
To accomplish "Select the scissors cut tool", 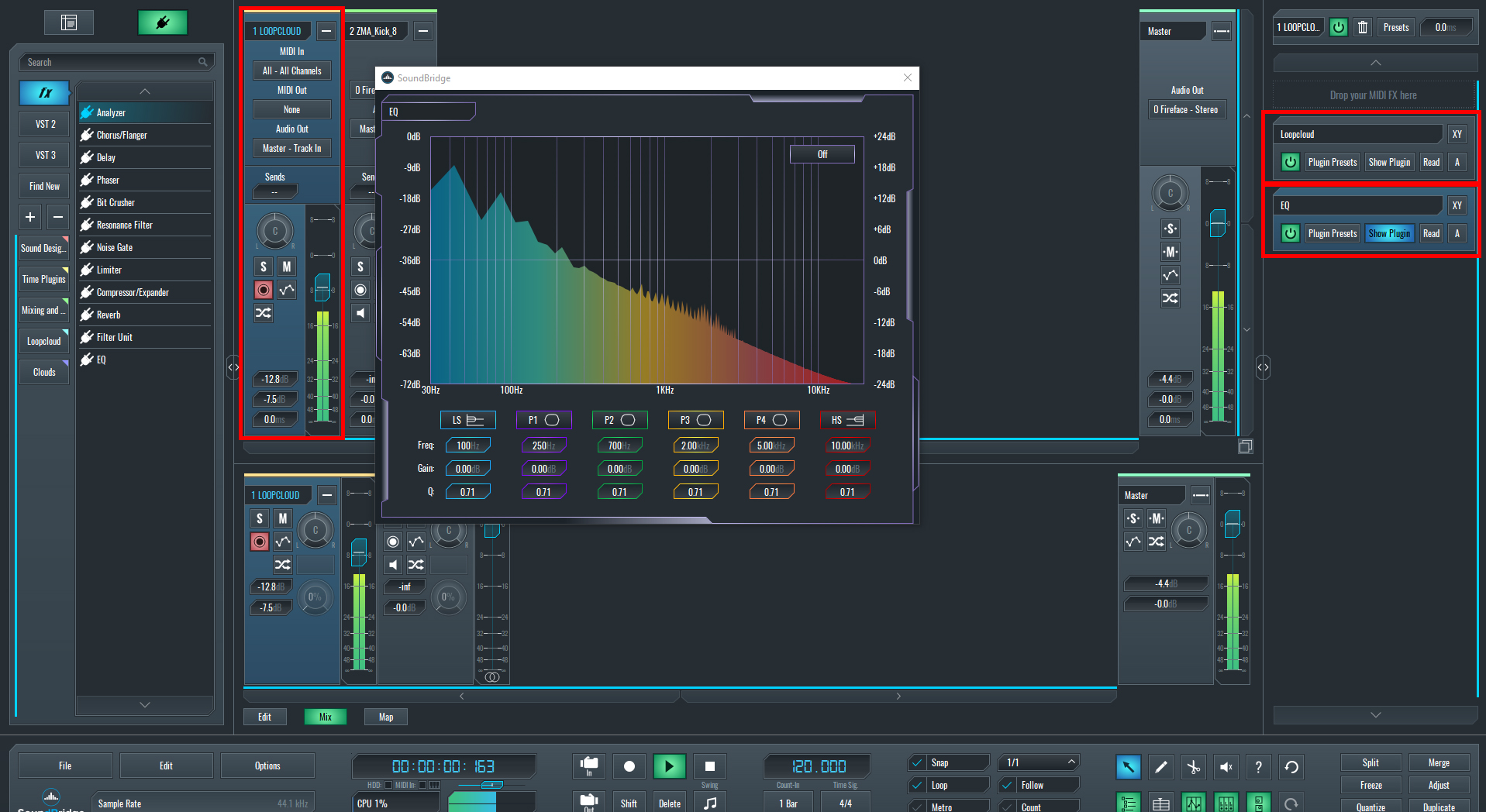I will click(x=1194, y=767).
